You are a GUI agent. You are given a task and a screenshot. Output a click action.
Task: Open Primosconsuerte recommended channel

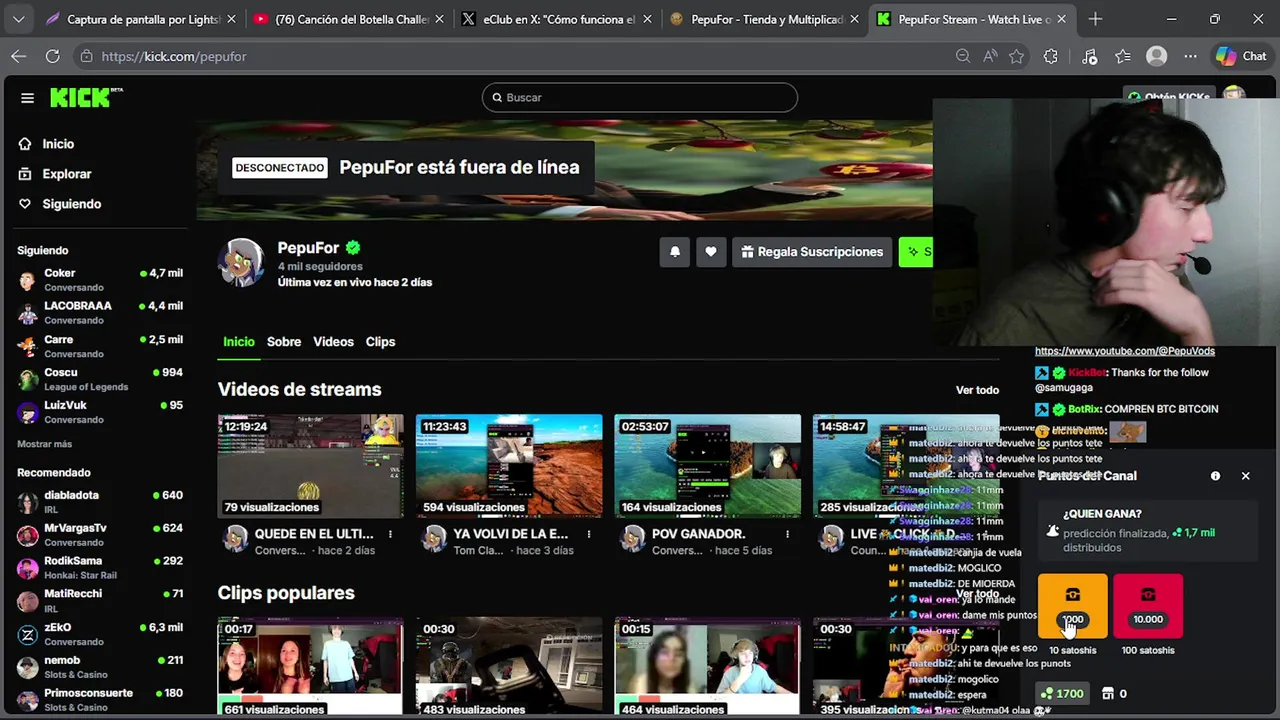[x=100, y=700]
